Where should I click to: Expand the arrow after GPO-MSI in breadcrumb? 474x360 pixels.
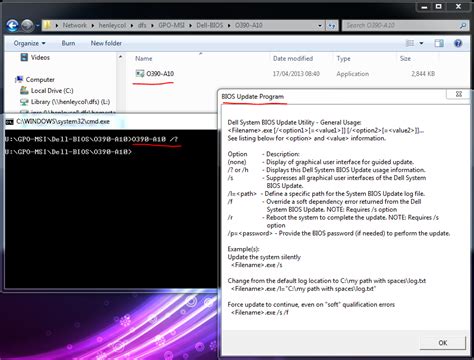pyautogui.click(x=191, y=26)
